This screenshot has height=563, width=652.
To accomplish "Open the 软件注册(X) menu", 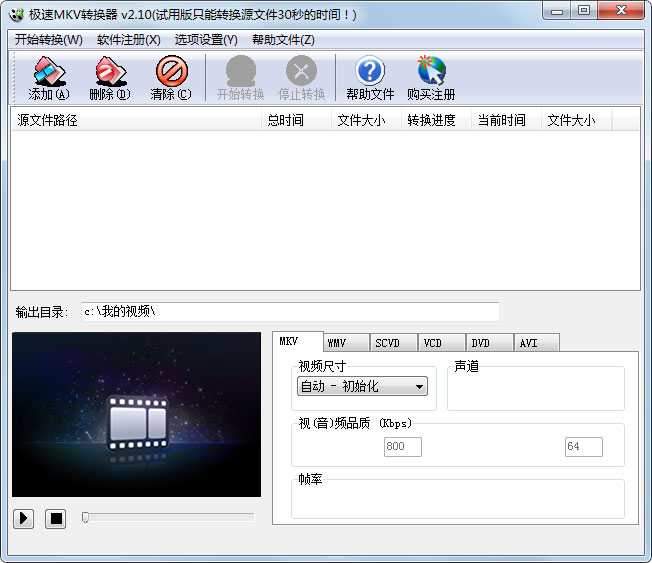I will (x=128, y=40).
